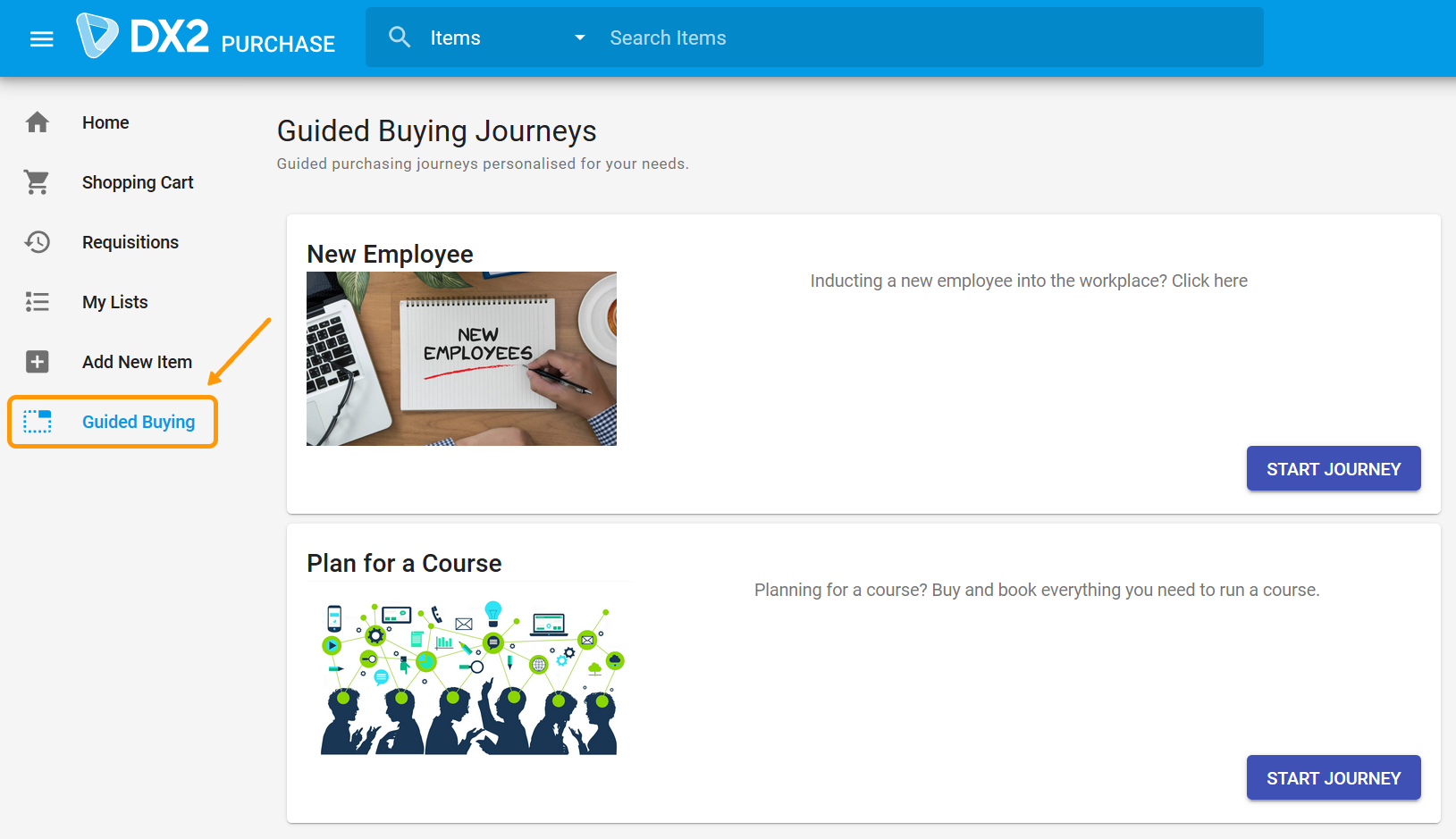Focus the Search Items input field

point(930,38)
